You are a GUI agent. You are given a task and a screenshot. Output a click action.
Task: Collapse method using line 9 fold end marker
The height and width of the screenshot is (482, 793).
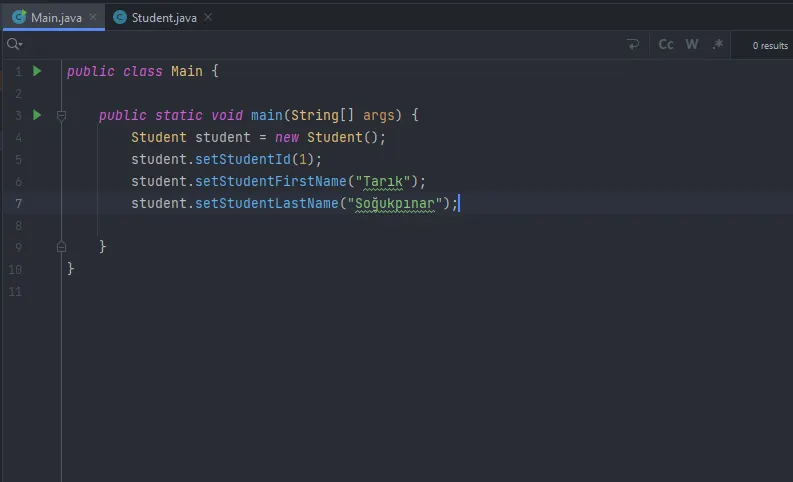[61, 247]
